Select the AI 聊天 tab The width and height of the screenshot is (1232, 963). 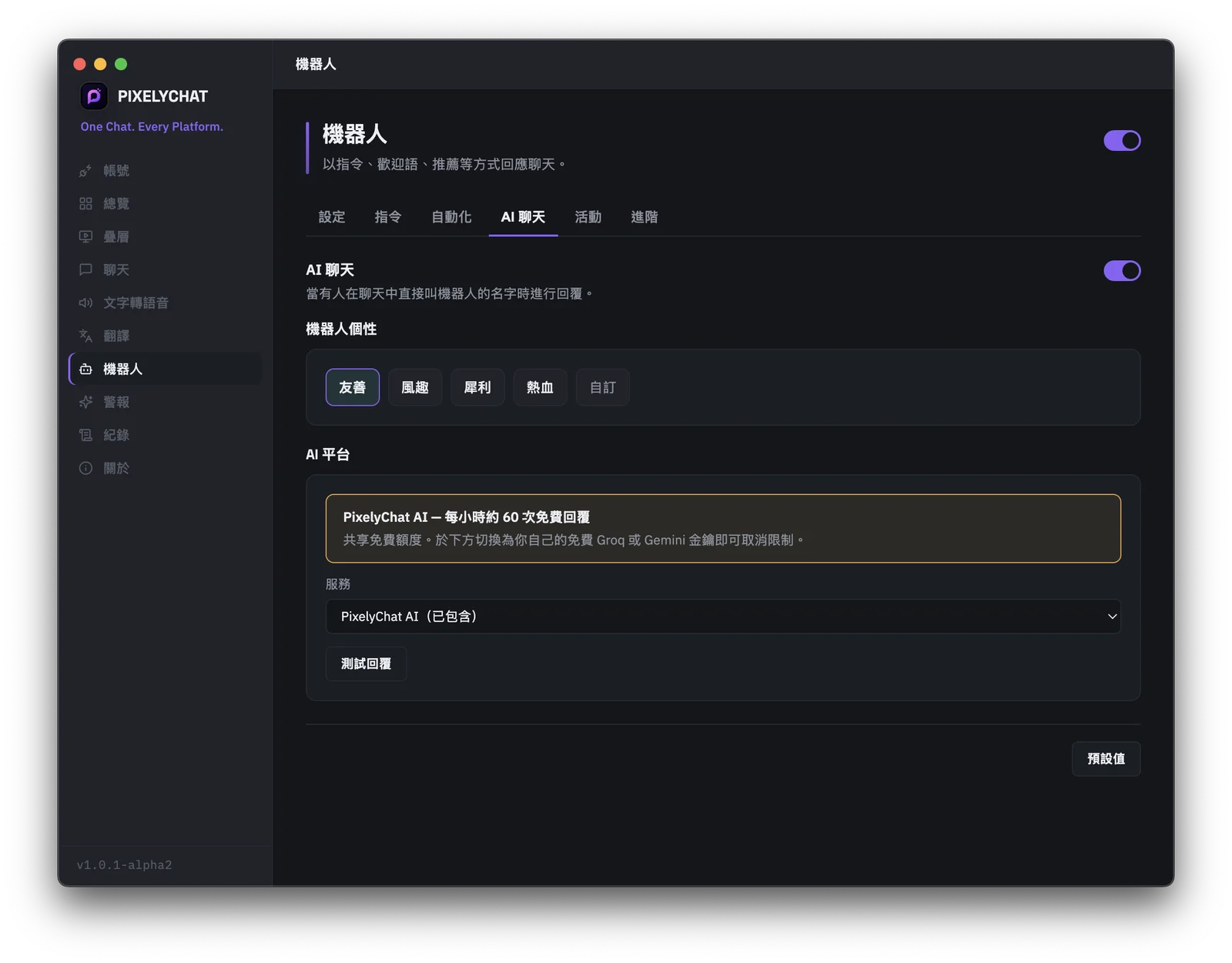pyautogui.click(x=523, y=217)
